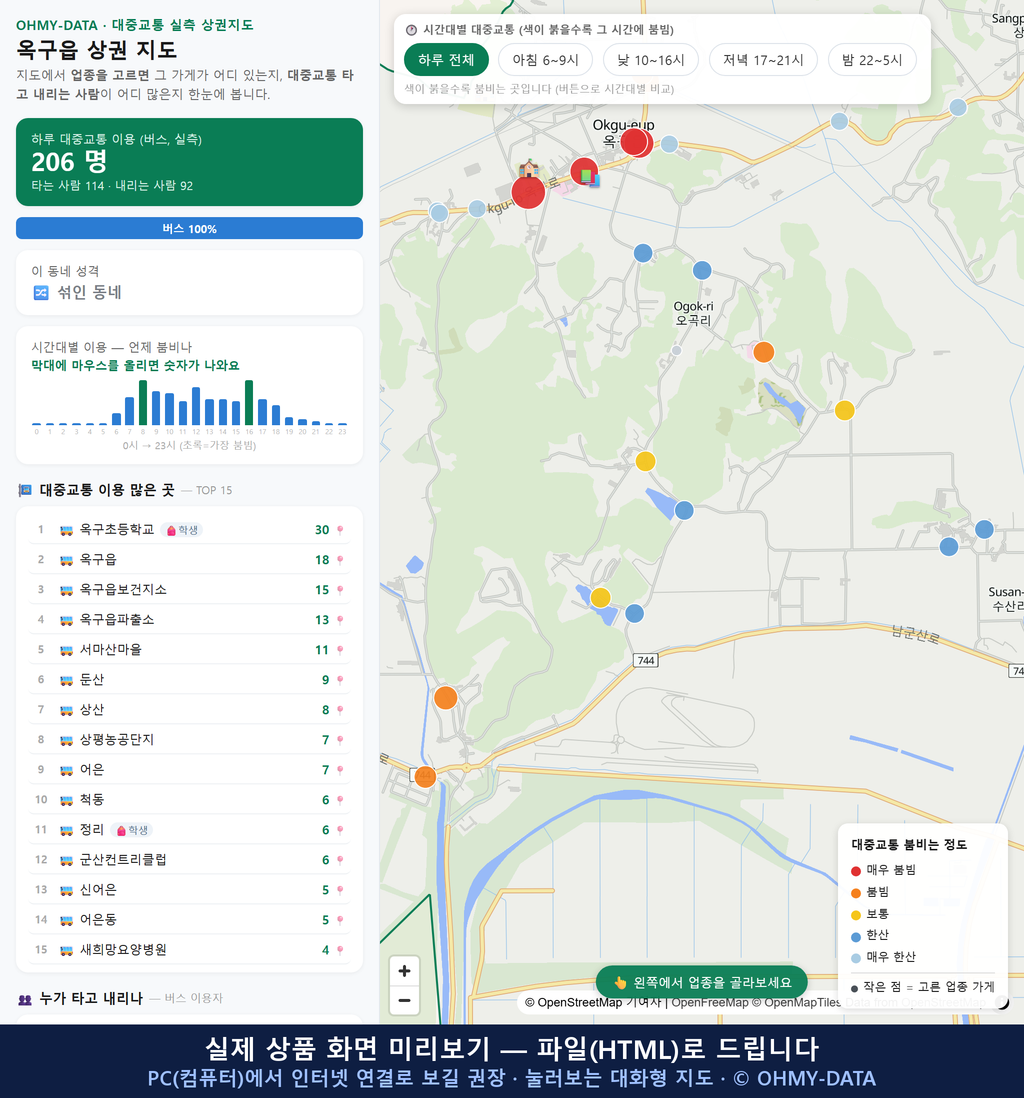
Task: Click the 상산 stop name in the list
Action: click(92, 710)
